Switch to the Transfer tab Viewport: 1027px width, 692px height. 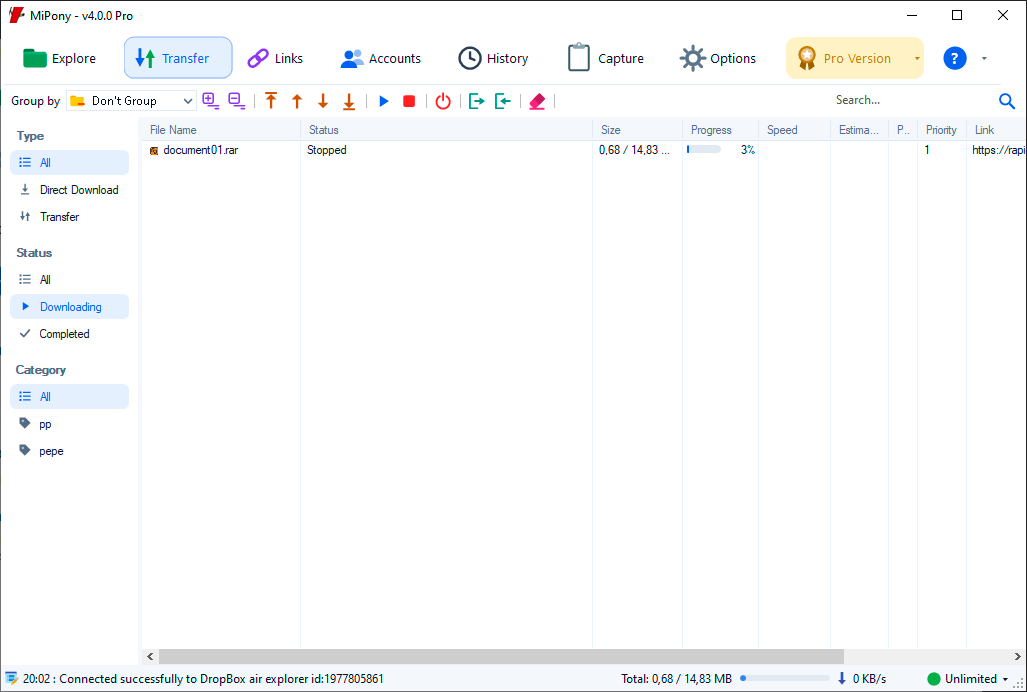(x=178, y=58)
